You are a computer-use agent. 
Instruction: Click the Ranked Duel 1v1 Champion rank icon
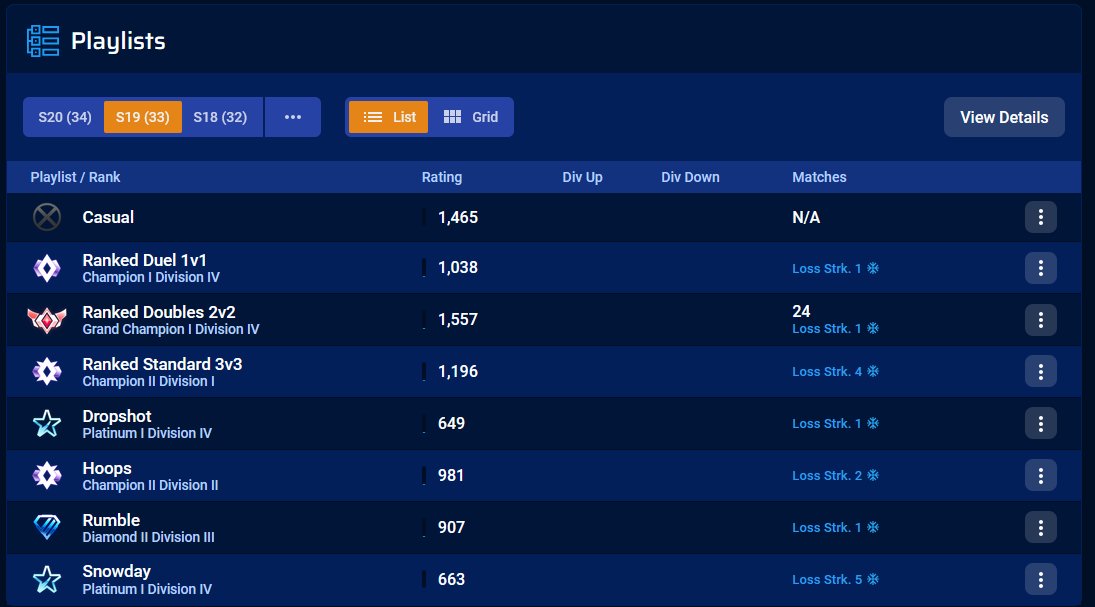tap(47, 268)
